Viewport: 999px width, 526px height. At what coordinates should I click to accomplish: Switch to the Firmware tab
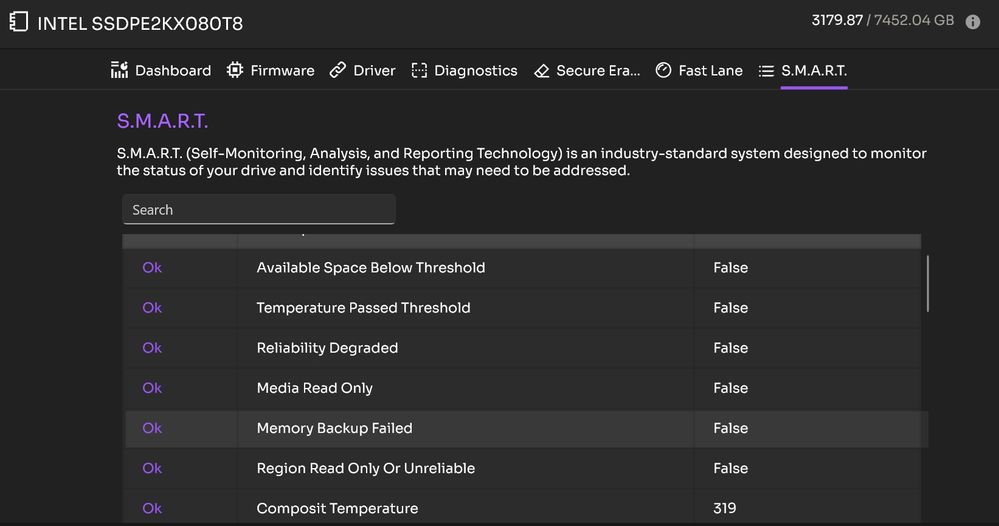coord(282,71)
